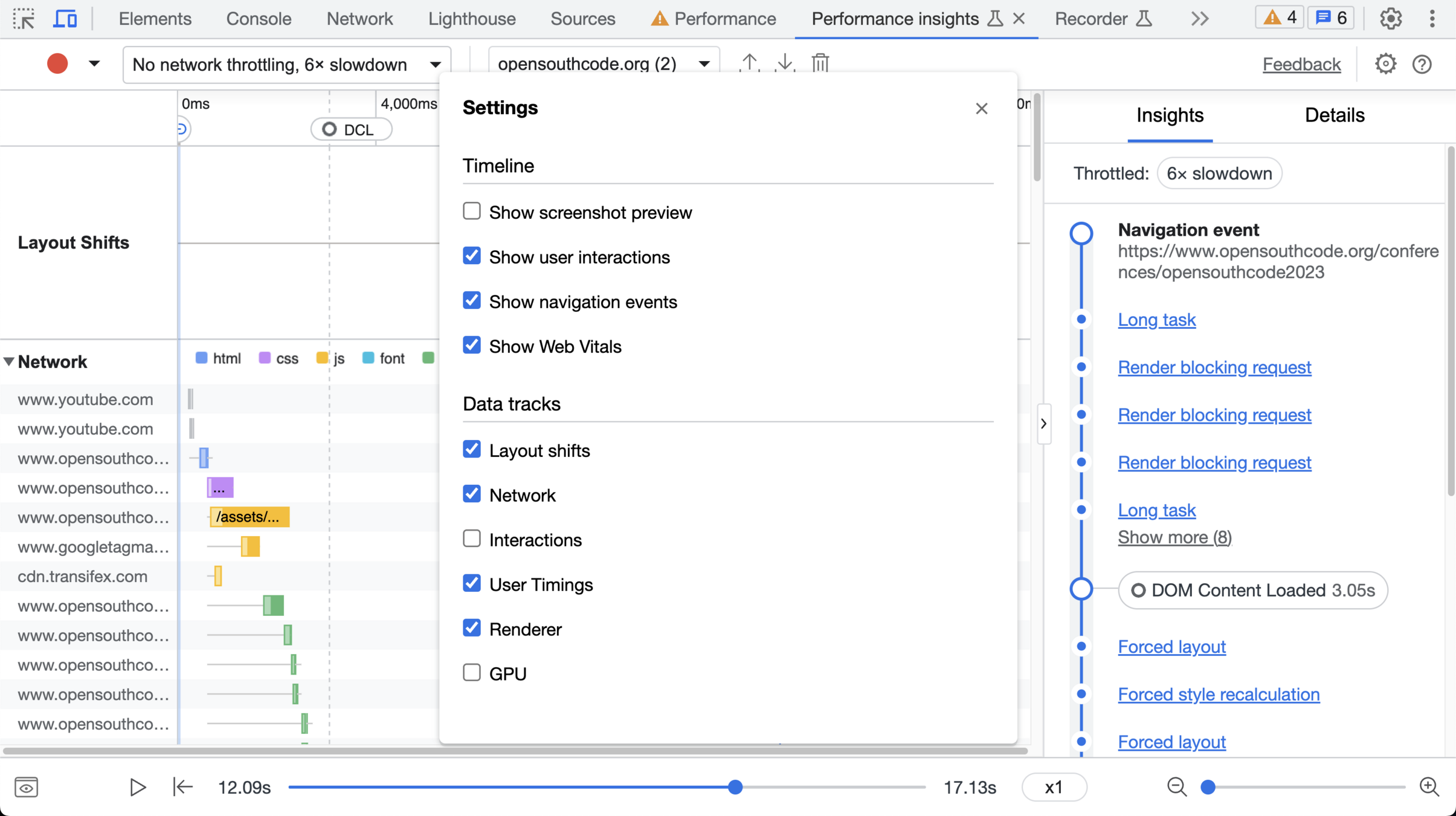This screenshot has height=816, width=1456.
Task: Collapse the Network track section
Action: 9,362
